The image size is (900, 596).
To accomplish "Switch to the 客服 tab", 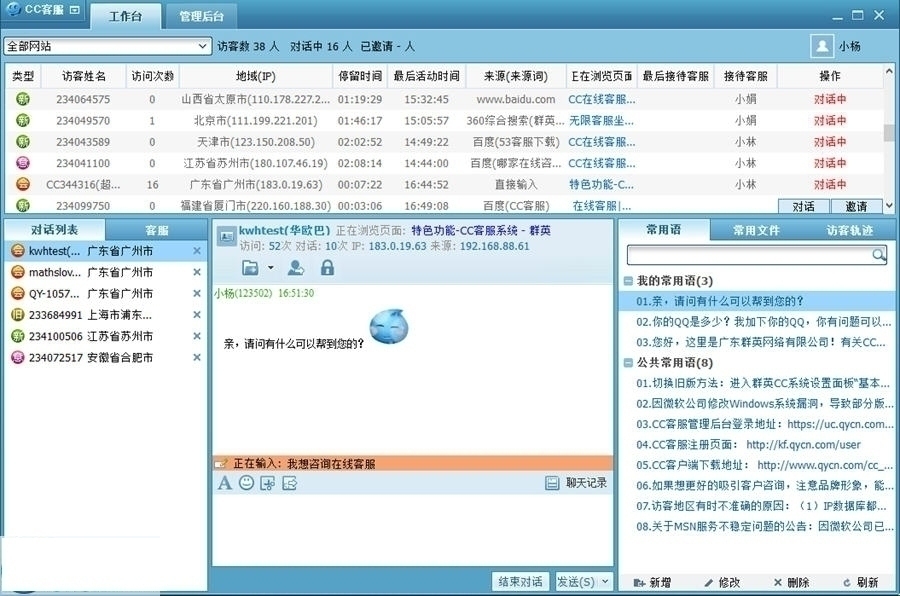I will point(157,230).
